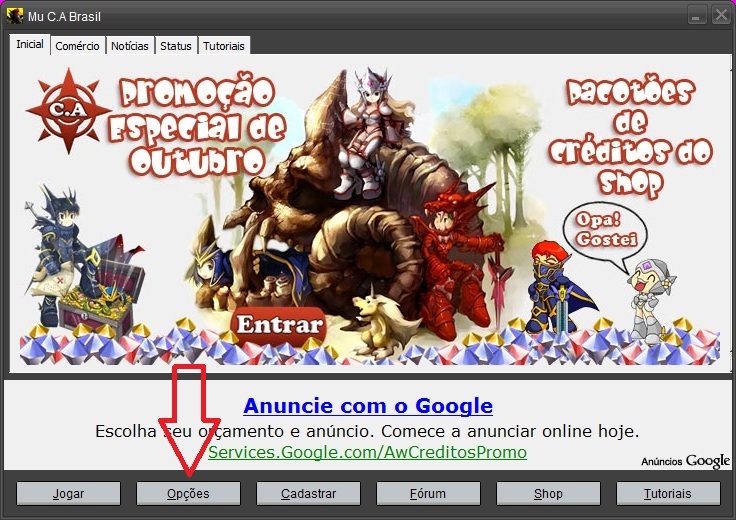
Task: Open the Comércio tab
Action: pos(77,46)
